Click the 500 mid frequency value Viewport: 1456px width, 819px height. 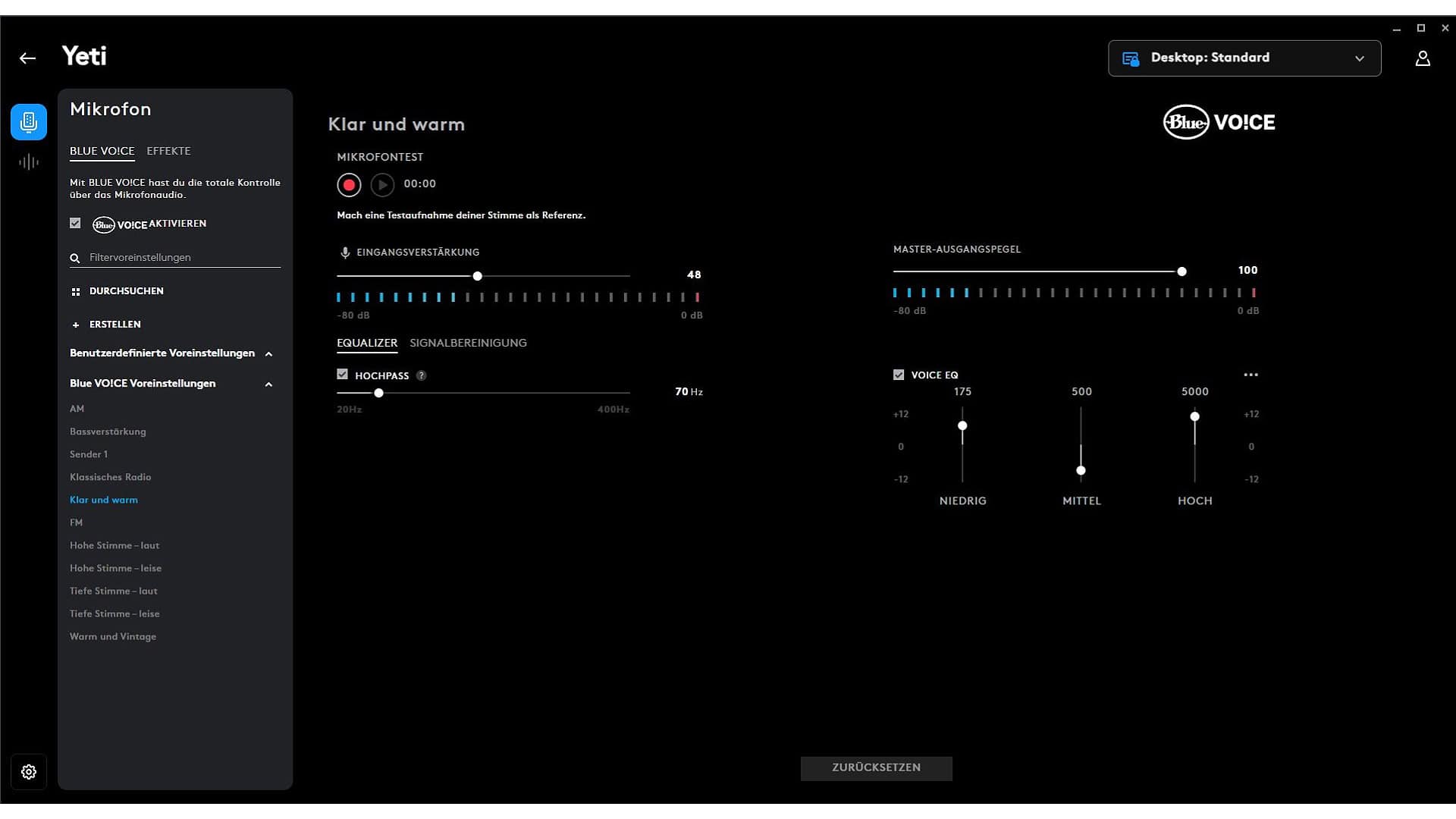1081,391
